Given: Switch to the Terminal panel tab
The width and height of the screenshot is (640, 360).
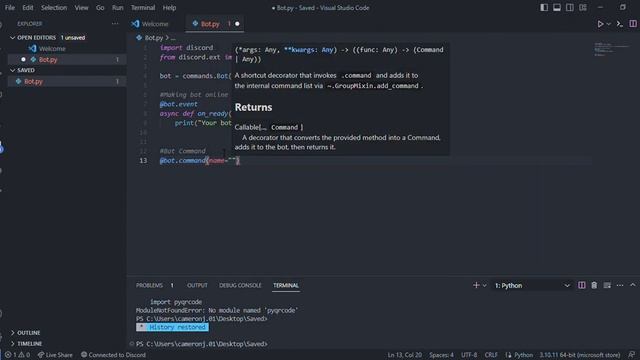Looking at the screenshot, I should [286, 285].
